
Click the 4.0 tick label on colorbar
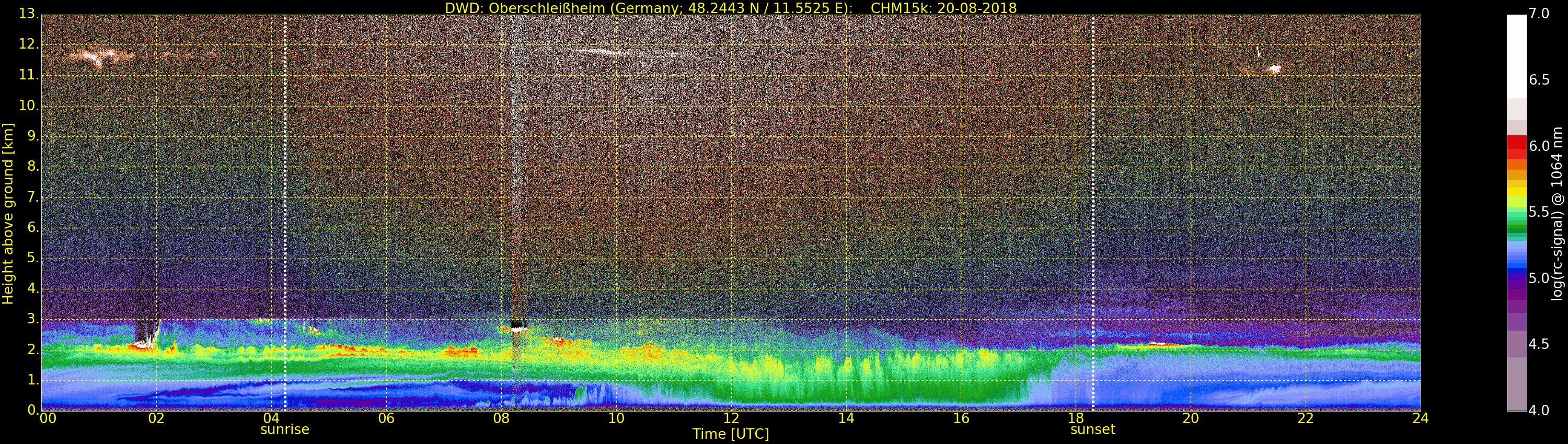click(x=1539, y=411)
